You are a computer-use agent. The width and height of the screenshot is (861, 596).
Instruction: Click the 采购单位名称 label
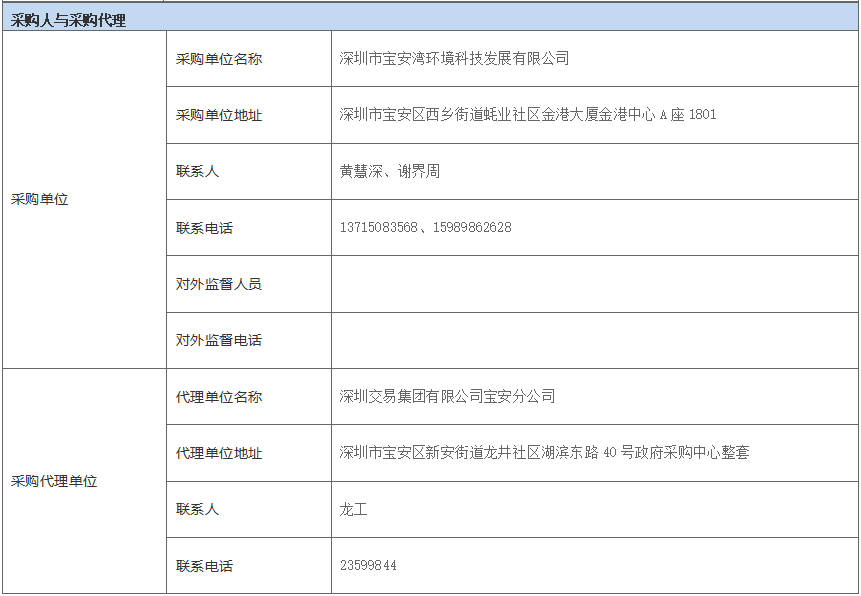pyautogui.click(x=219, y=59)
